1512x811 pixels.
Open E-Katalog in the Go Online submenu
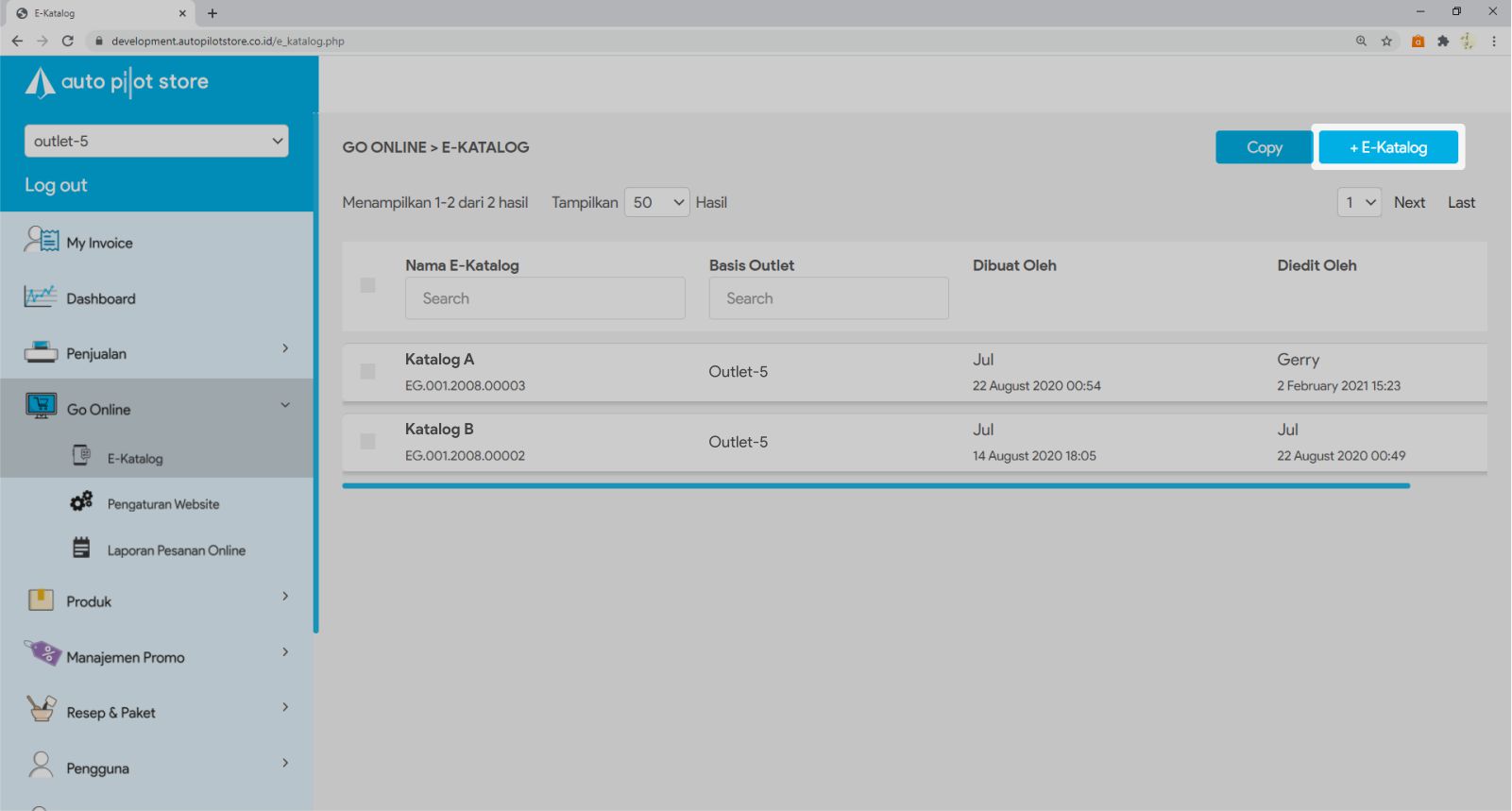click(135, 459)
